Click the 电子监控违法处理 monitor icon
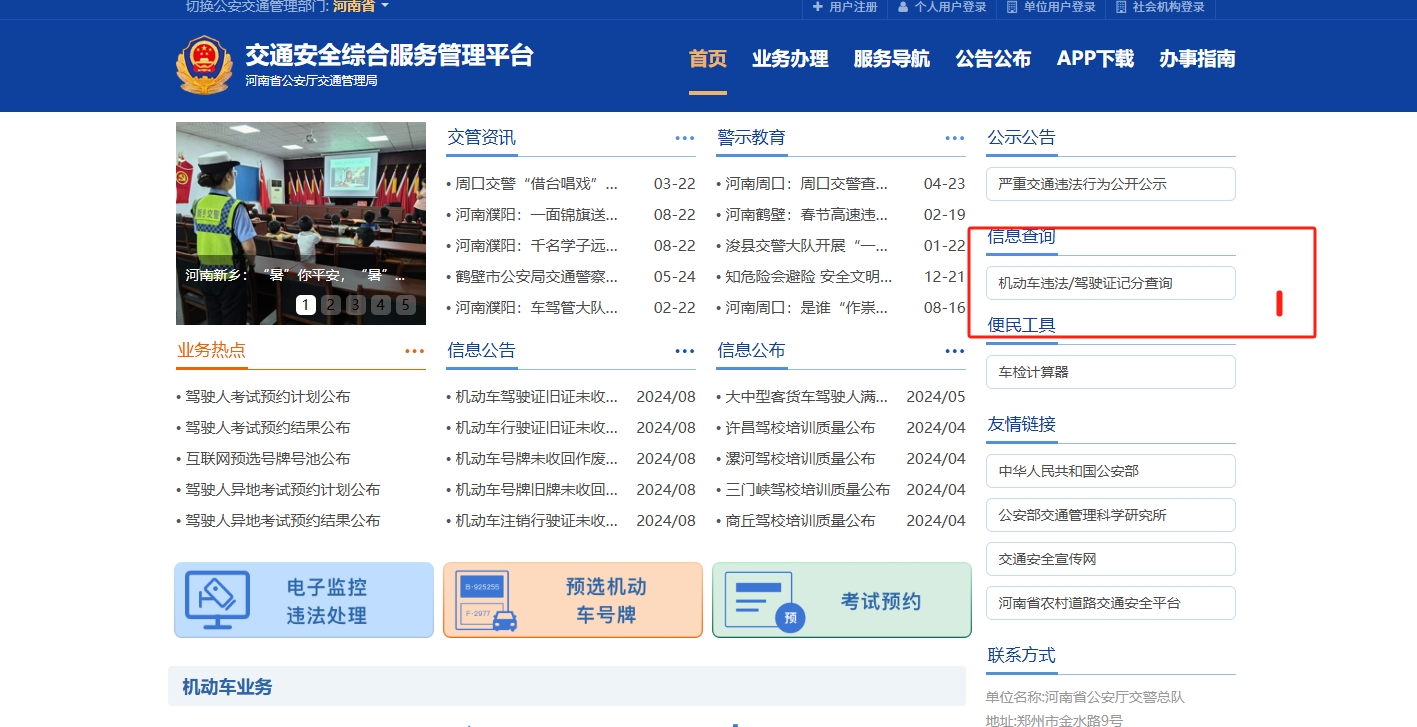 tap(211, 600)
